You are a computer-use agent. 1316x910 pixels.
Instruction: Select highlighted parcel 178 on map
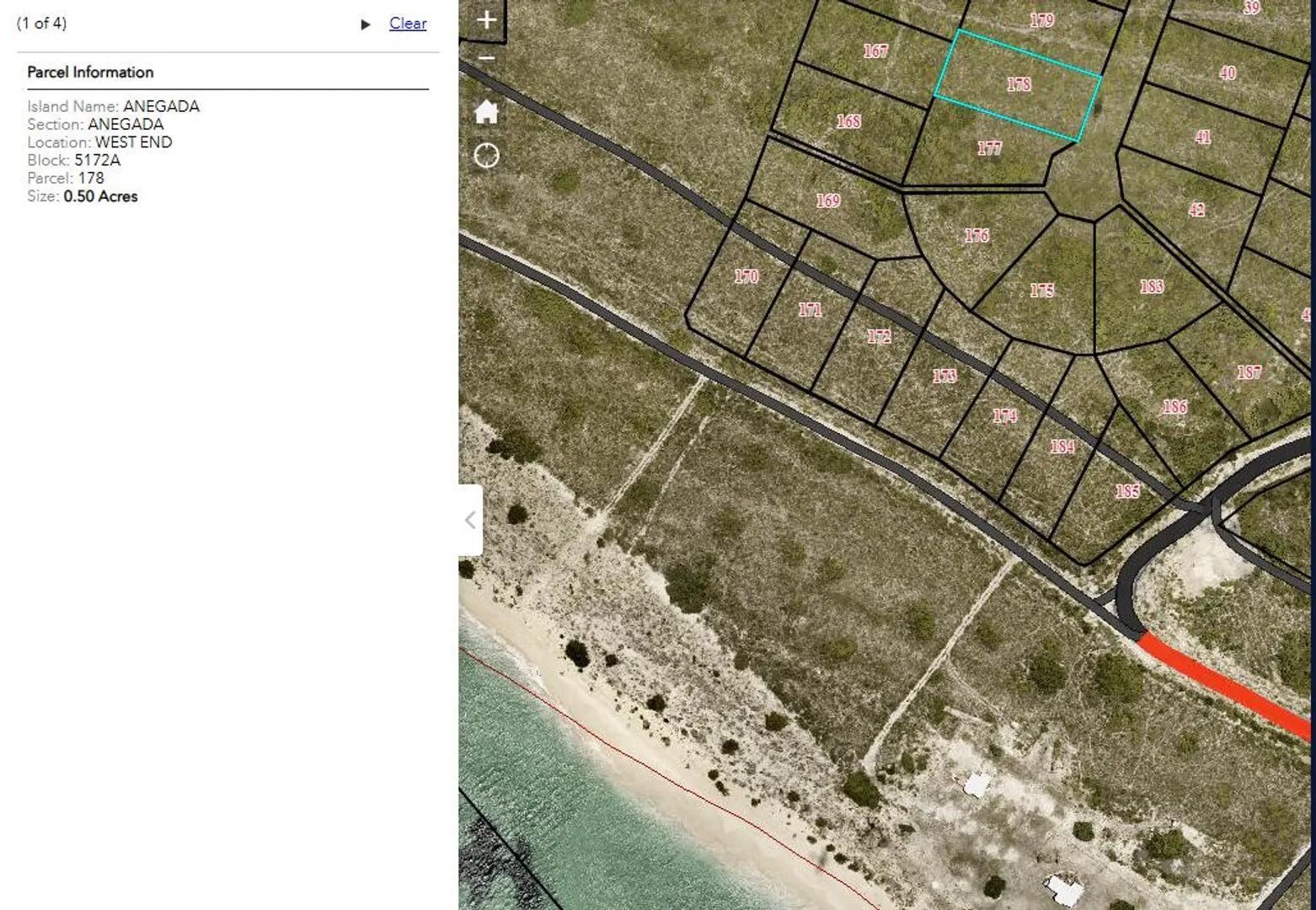point(1019,84)
